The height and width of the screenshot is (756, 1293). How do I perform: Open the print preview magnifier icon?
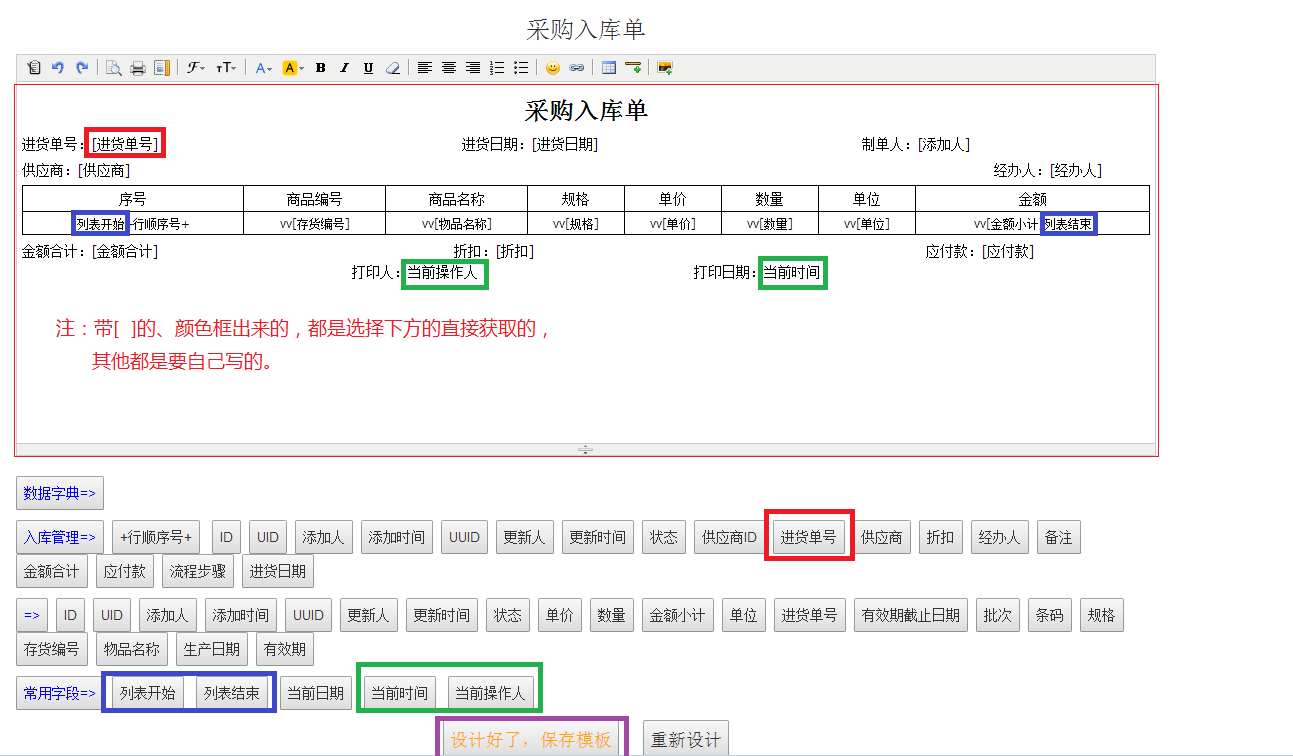[x=114, y=68]
